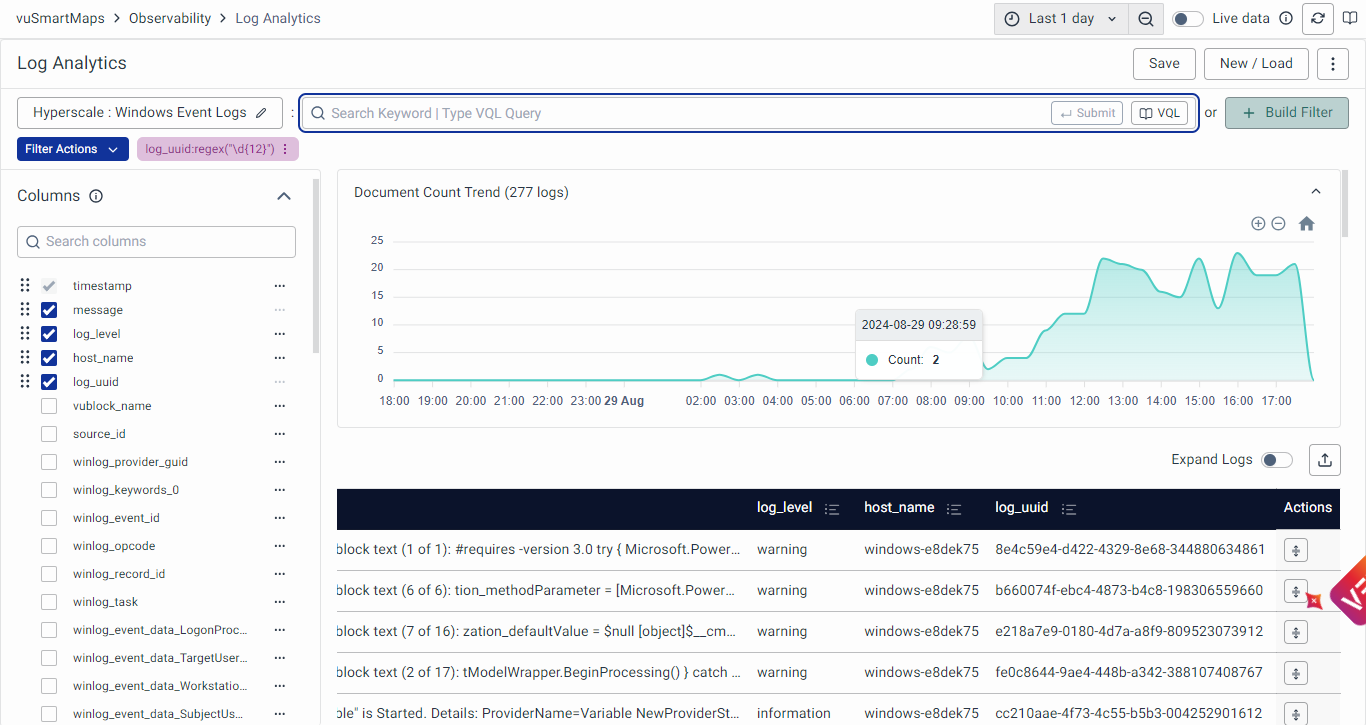Image resolution: width=1366 pixels, height=725 pixels.
Task: Open log_level column filter icon
Action: 832,509
